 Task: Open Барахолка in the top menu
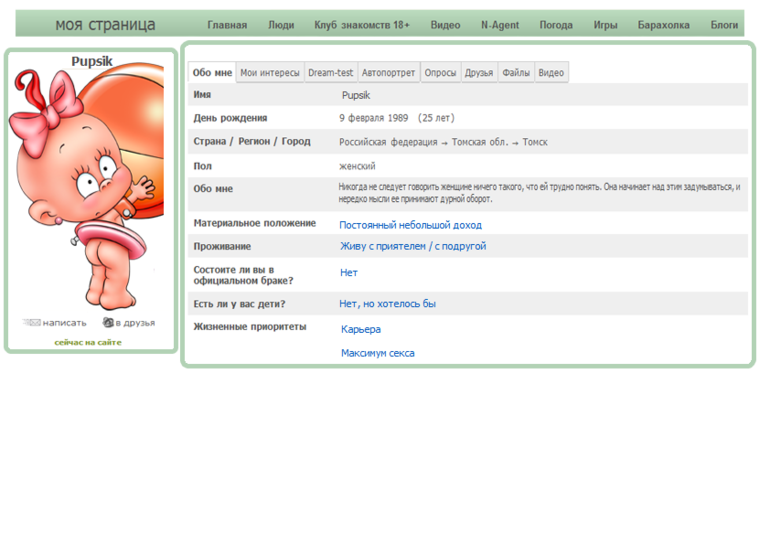664,25
